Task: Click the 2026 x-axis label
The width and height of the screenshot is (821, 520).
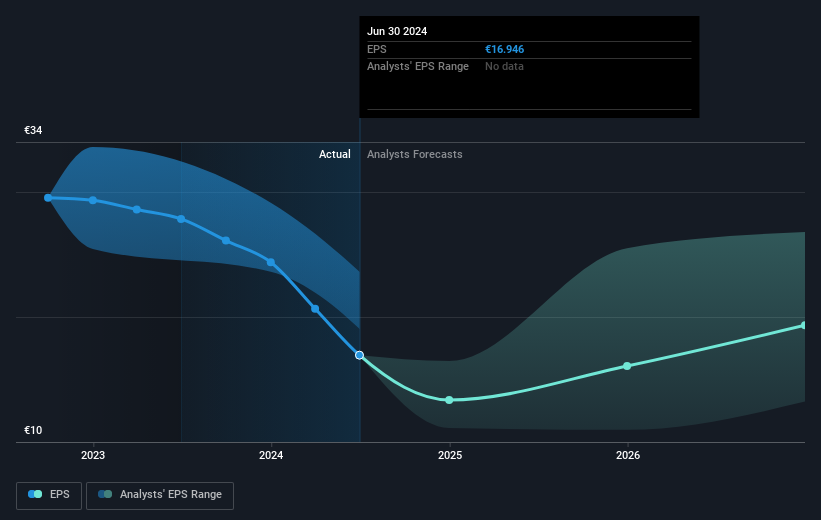Action: point(628,455)
